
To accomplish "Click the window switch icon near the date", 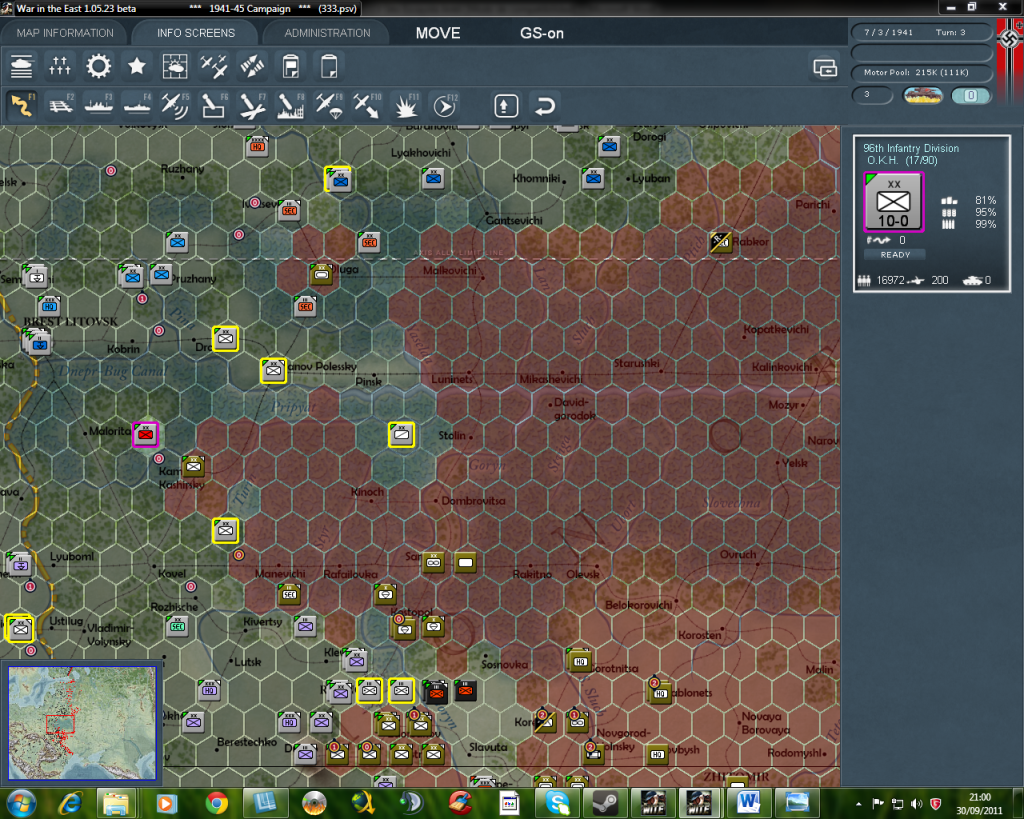I will click(x=825, y=67).
